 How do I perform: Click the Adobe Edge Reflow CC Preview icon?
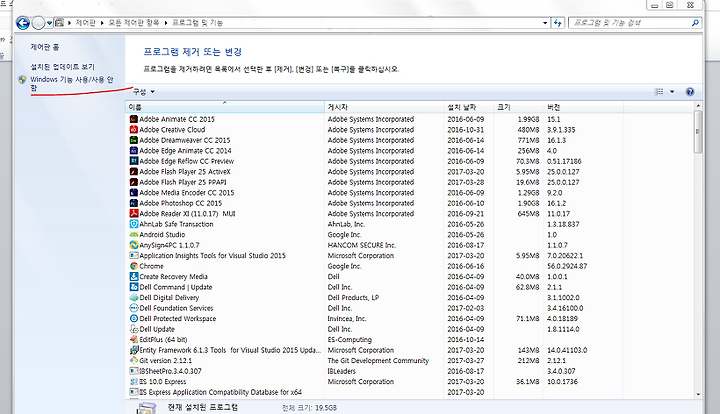134,161
